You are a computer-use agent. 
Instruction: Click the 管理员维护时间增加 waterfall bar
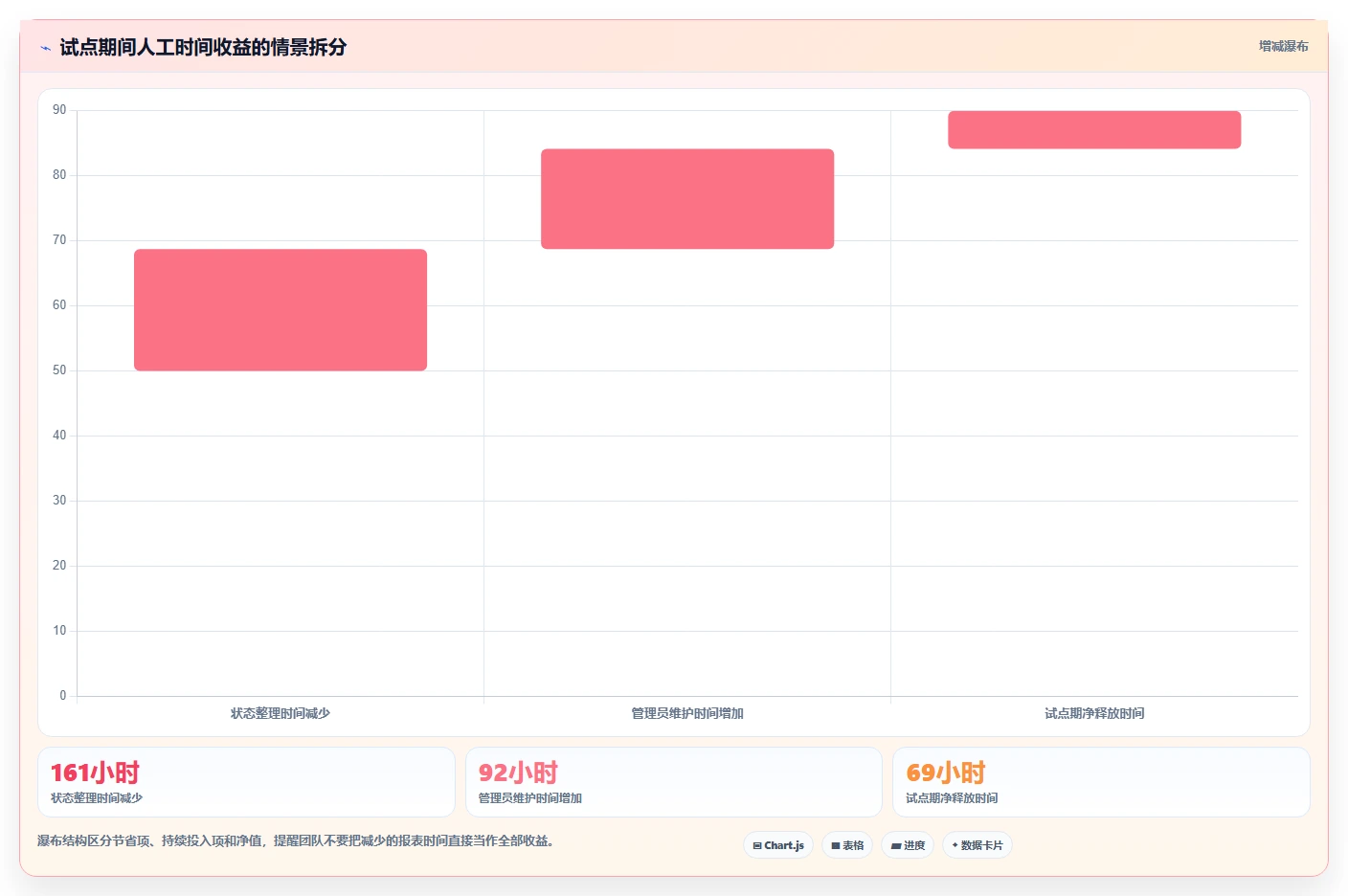coord(687,199)
